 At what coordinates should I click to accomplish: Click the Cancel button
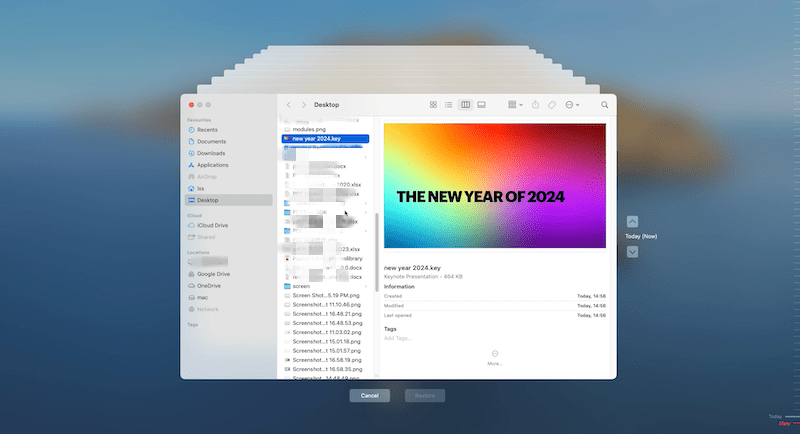369,395
